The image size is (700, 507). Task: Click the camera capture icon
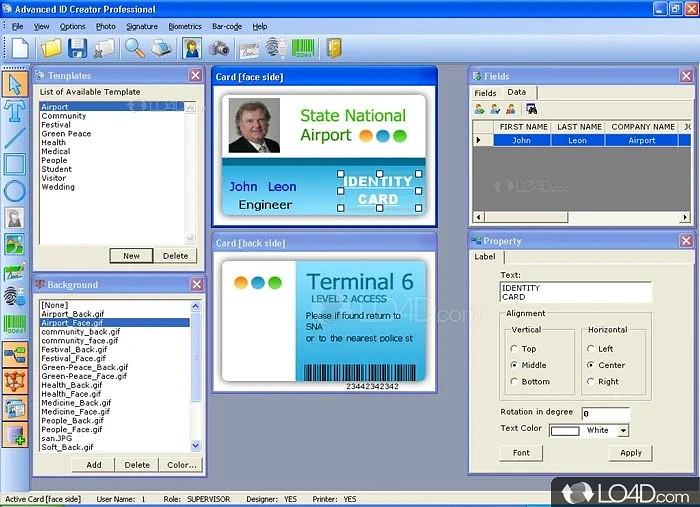pos(219,48)
